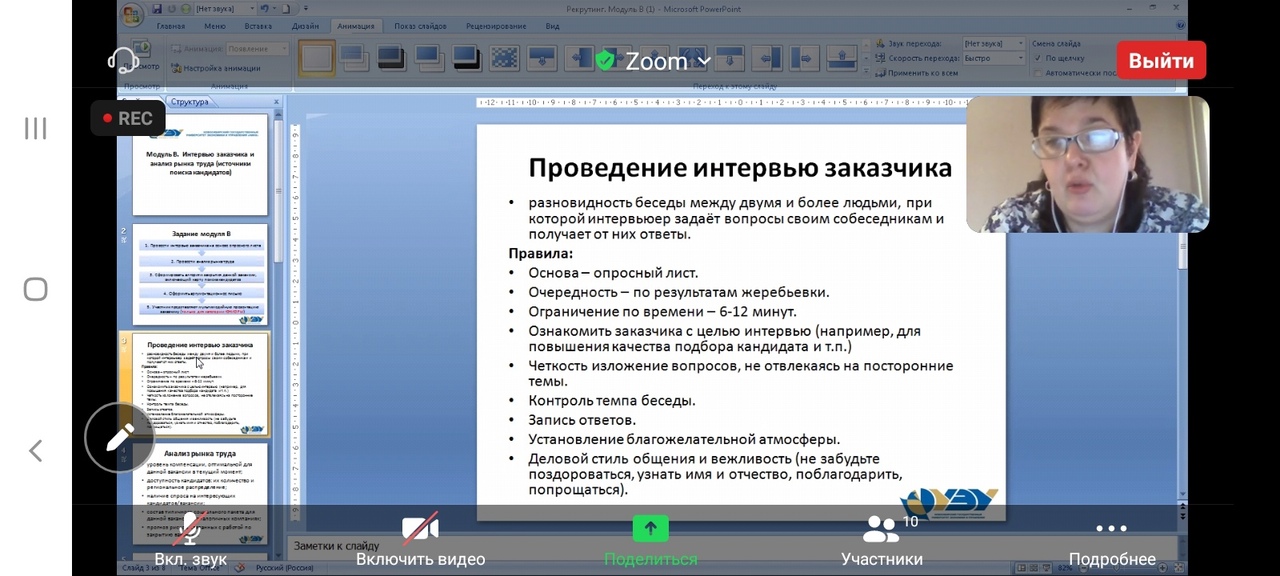Toggle the По щелчку checkbox
Screen dimensions: 1280x576
click(1038, 58)
